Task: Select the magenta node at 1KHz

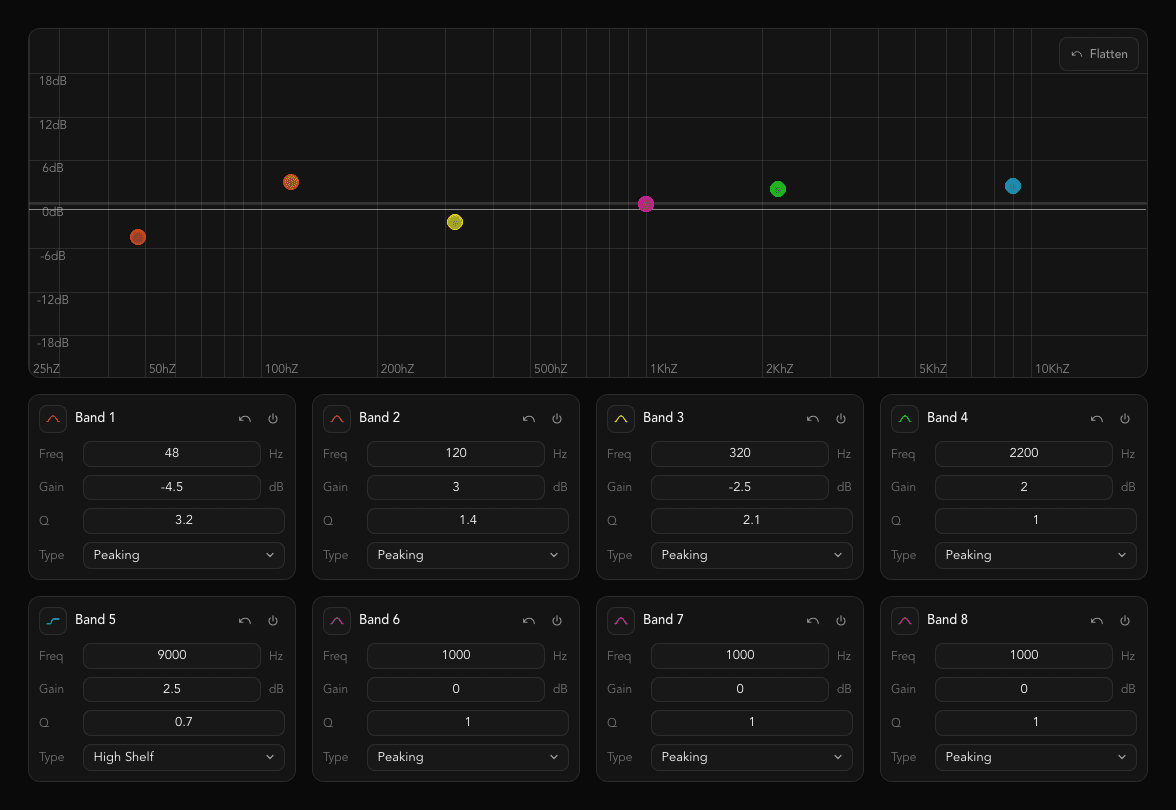Action: [x=646, y=204]
